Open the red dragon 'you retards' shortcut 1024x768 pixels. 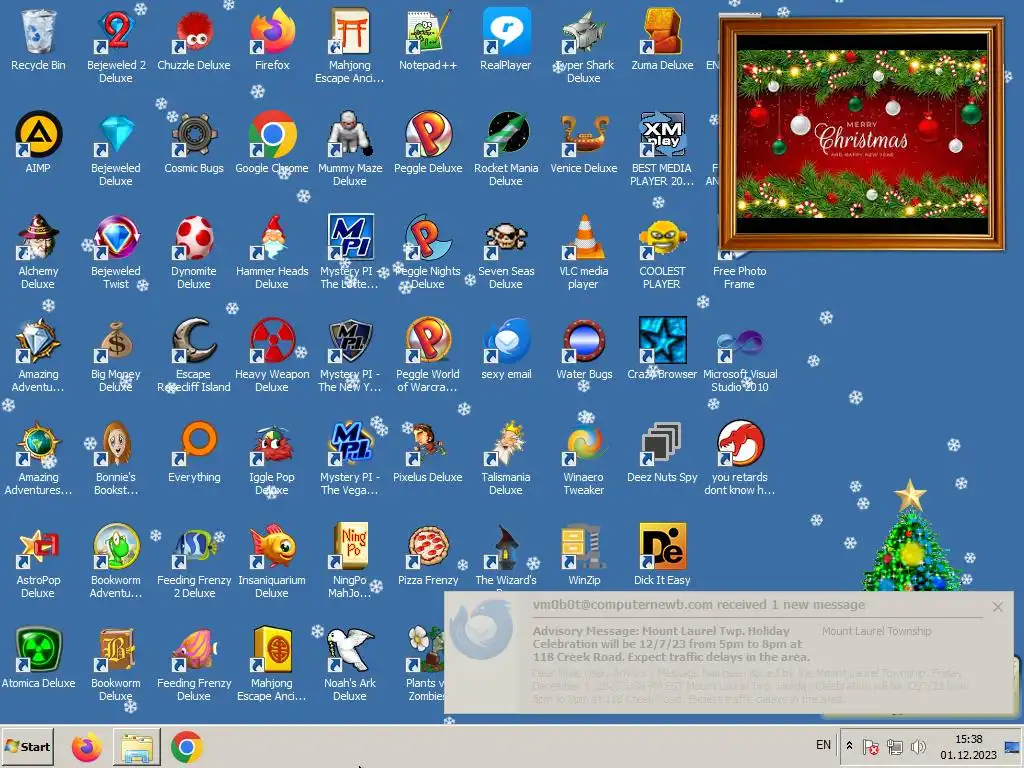[x=739, y=443]
